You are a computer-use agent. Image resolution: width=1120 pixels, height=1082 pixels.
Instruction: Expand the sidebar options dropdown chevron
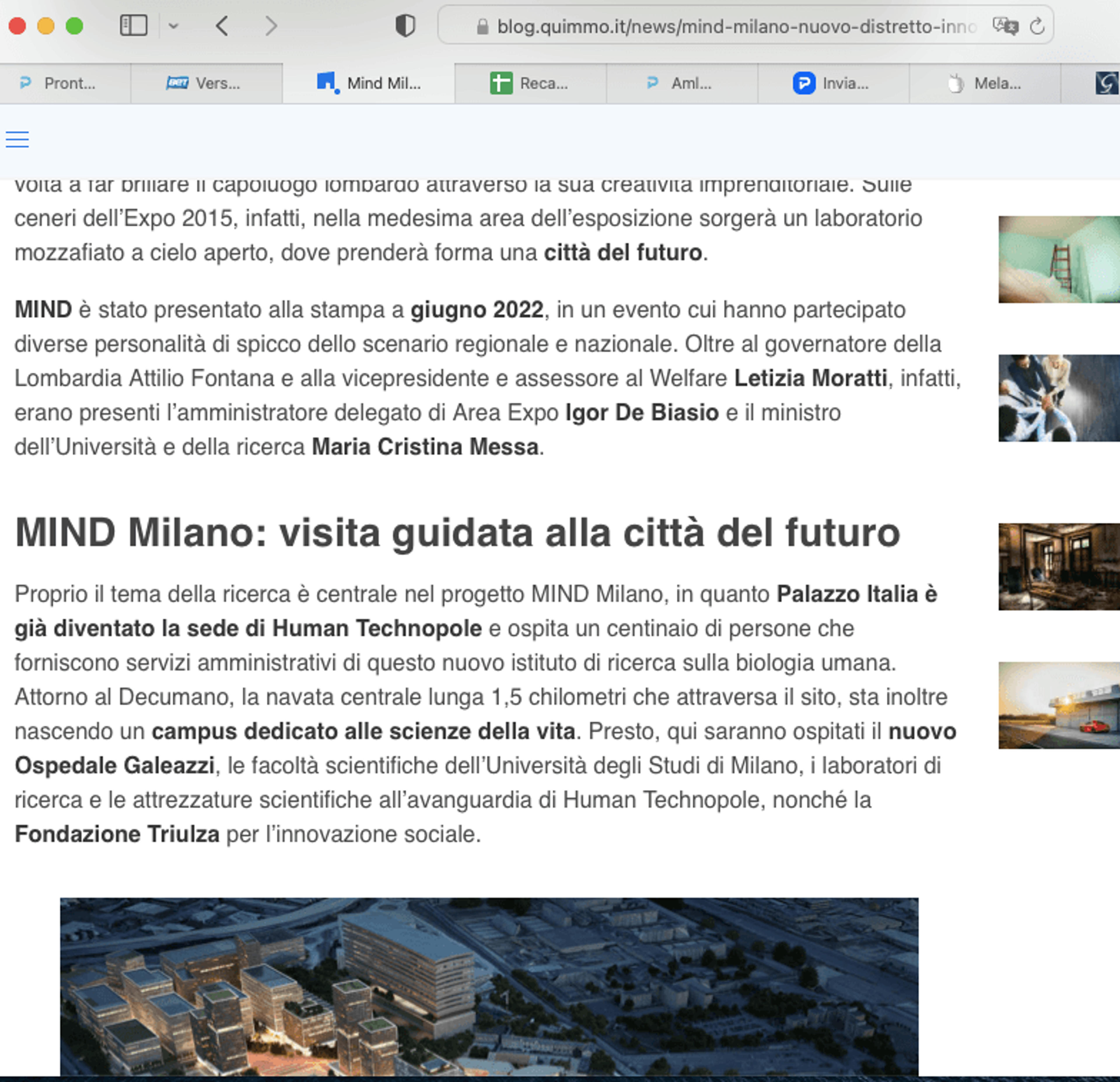point(174,26)
